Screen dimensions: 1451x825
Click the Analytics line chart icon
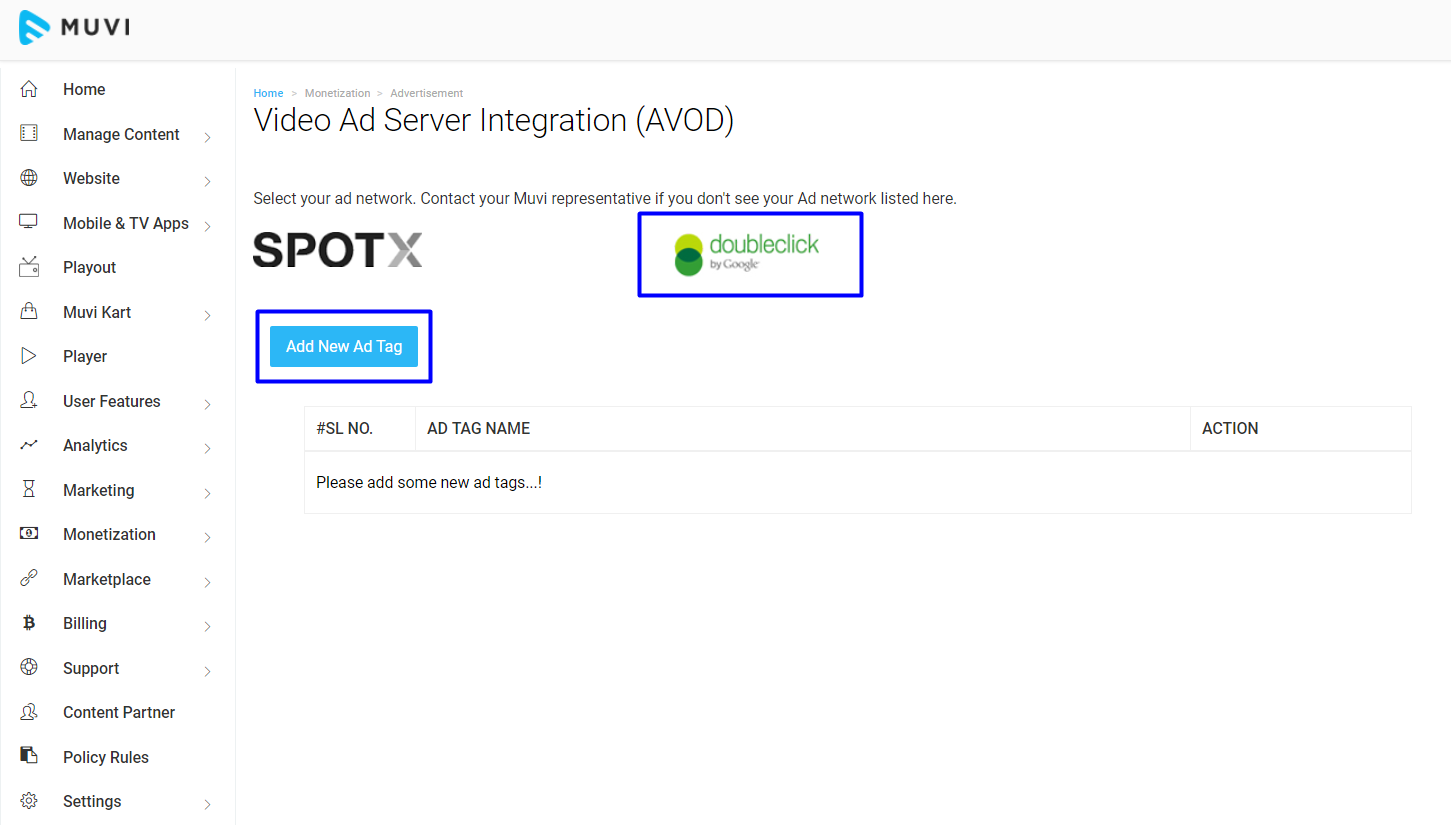pyautogui.click(x=29, y=445)
